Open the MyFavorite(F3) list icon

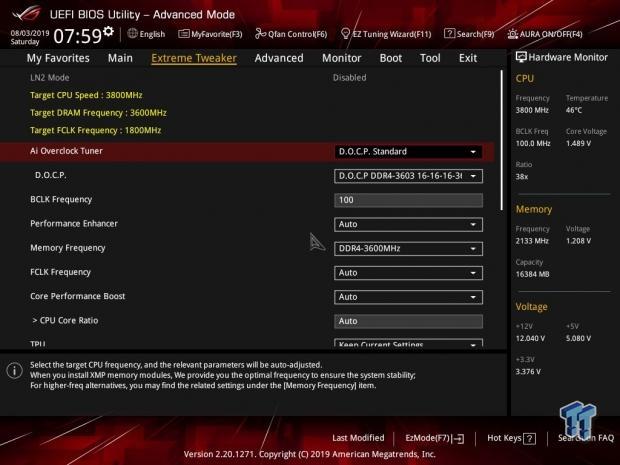tap(183, 34)
